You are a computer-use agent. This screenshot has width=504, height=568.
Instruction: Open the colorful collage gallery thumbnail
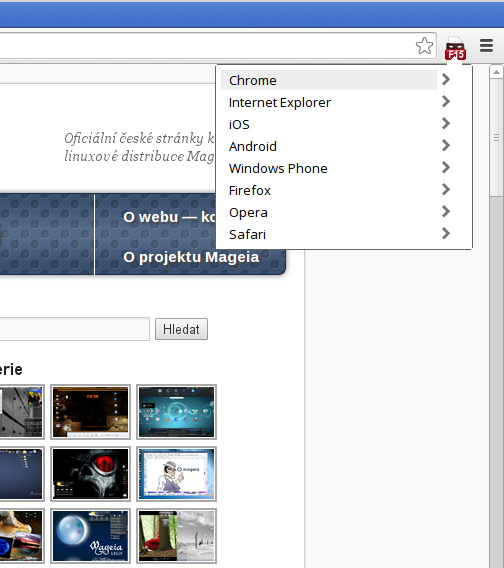coord(21,536)
